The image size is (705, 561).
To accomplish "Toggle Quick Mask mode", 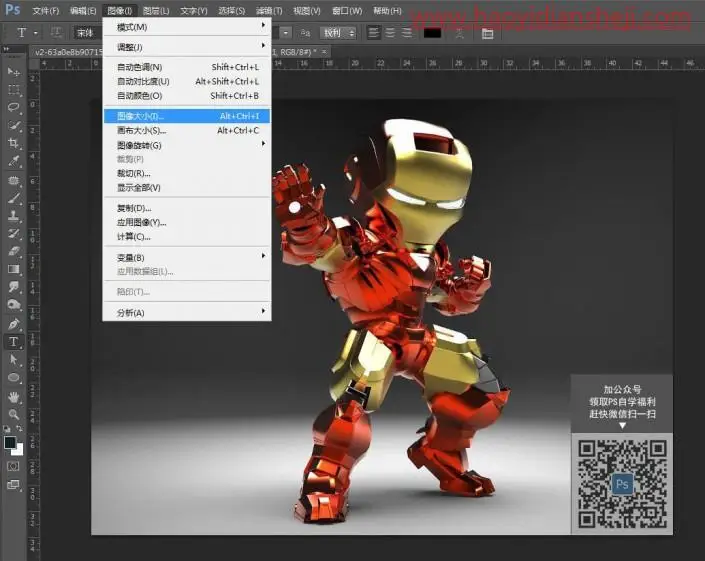I will [x=13, y=466].
